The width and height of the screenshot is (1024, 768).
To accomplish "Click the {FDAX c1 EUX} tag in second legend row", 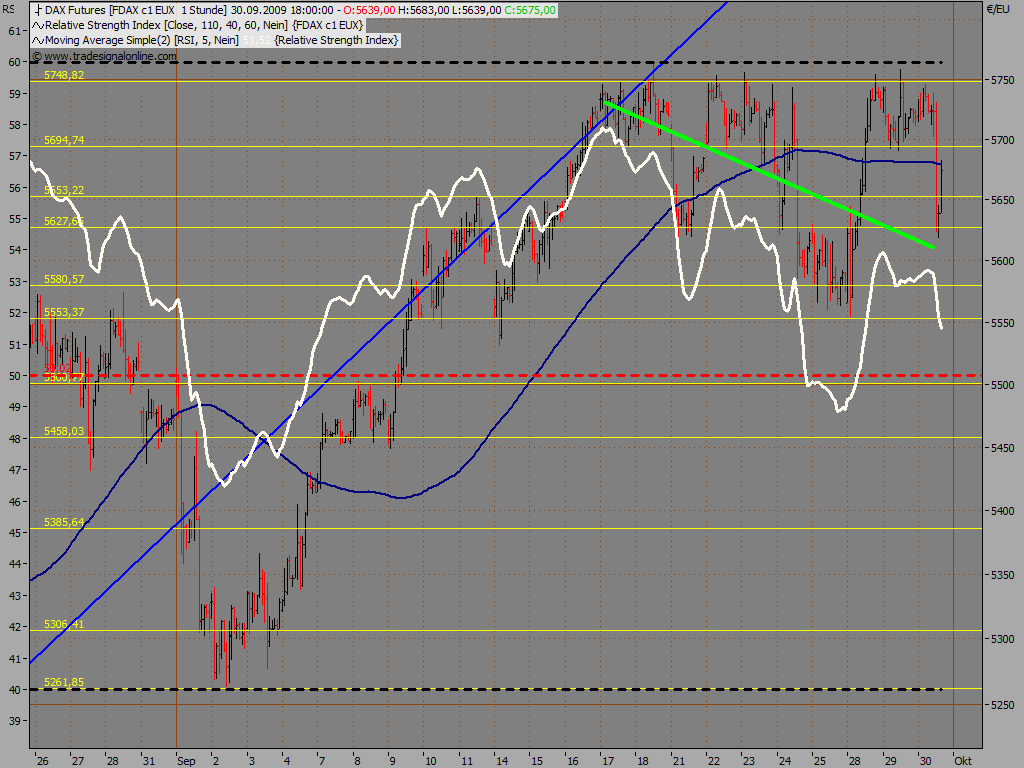I will (327, 25).
